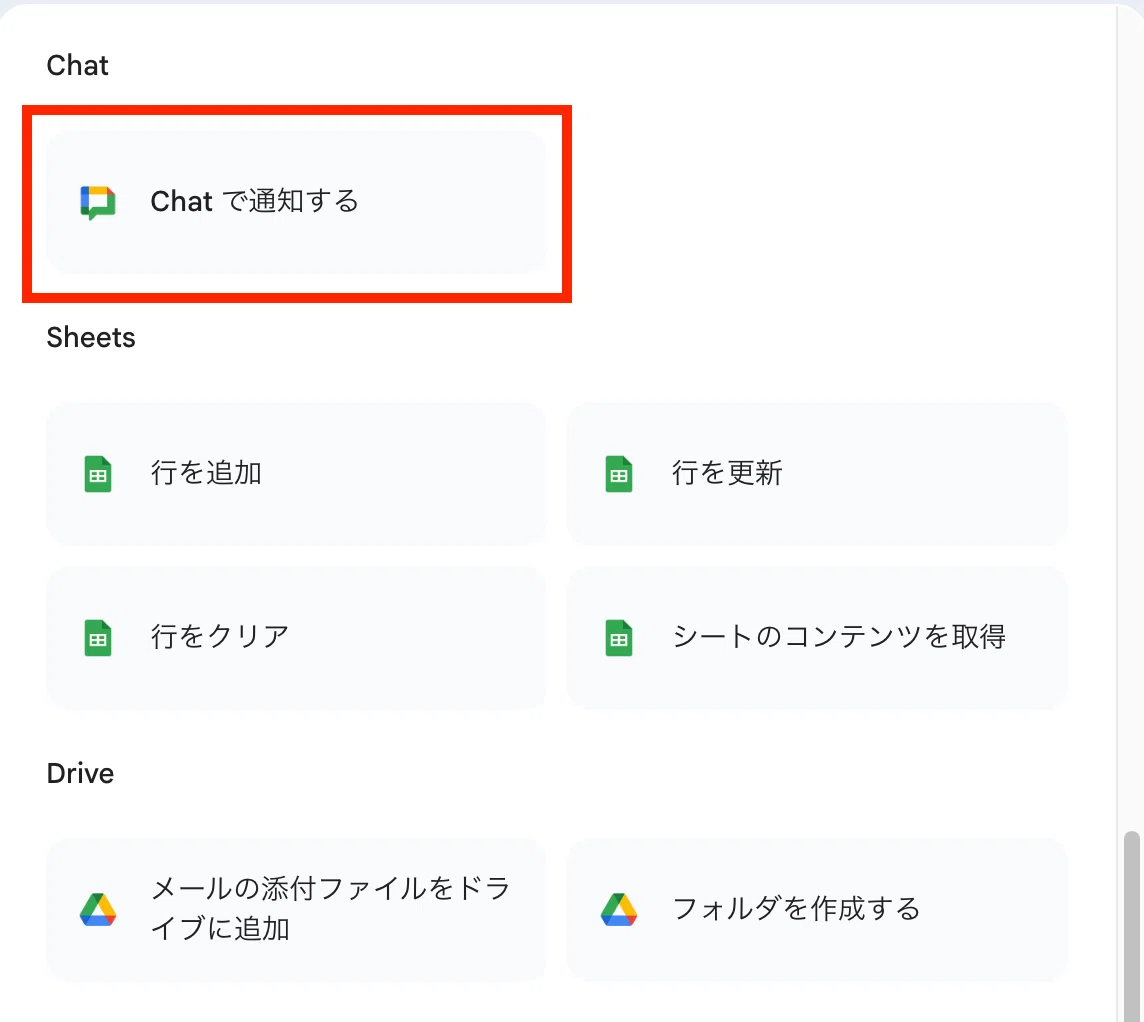Click the "Drive" section heading

[80, 773]
